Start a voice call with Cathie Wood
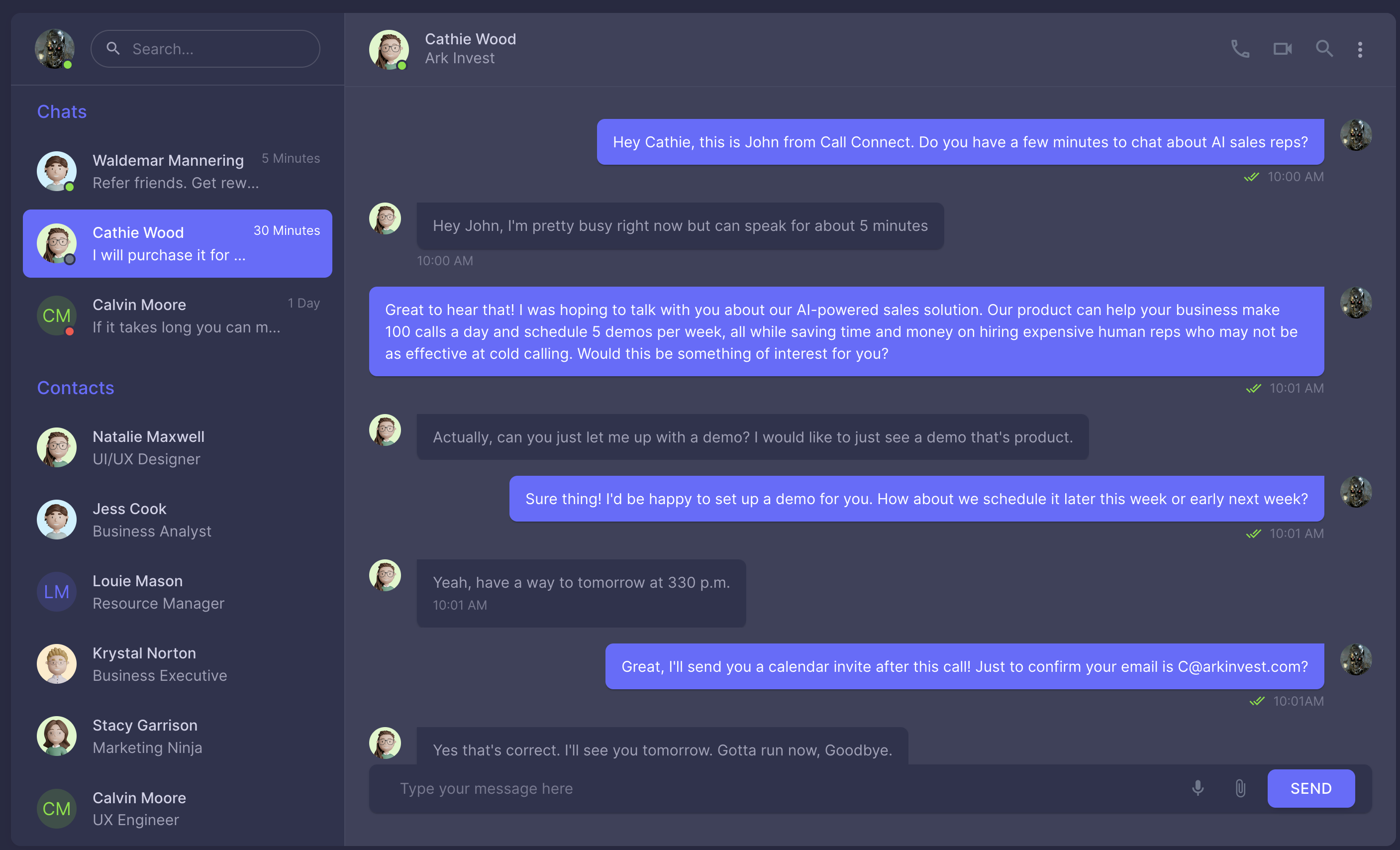The width and height of the screenshot is (1400, 850). coord(1240,49)
